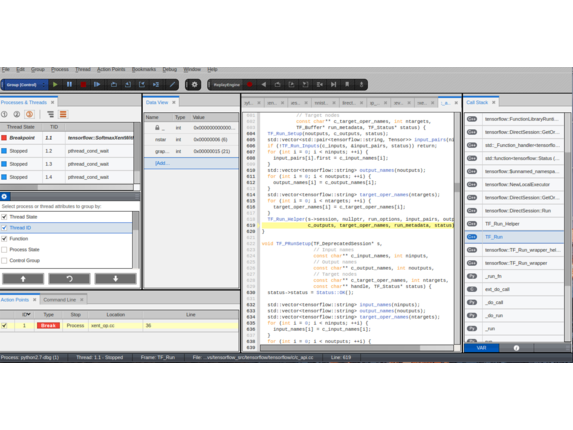Viewport: 573px width, 430px height.
Task: Click the reset grouping circular arrow button
Action: [69, 279]
